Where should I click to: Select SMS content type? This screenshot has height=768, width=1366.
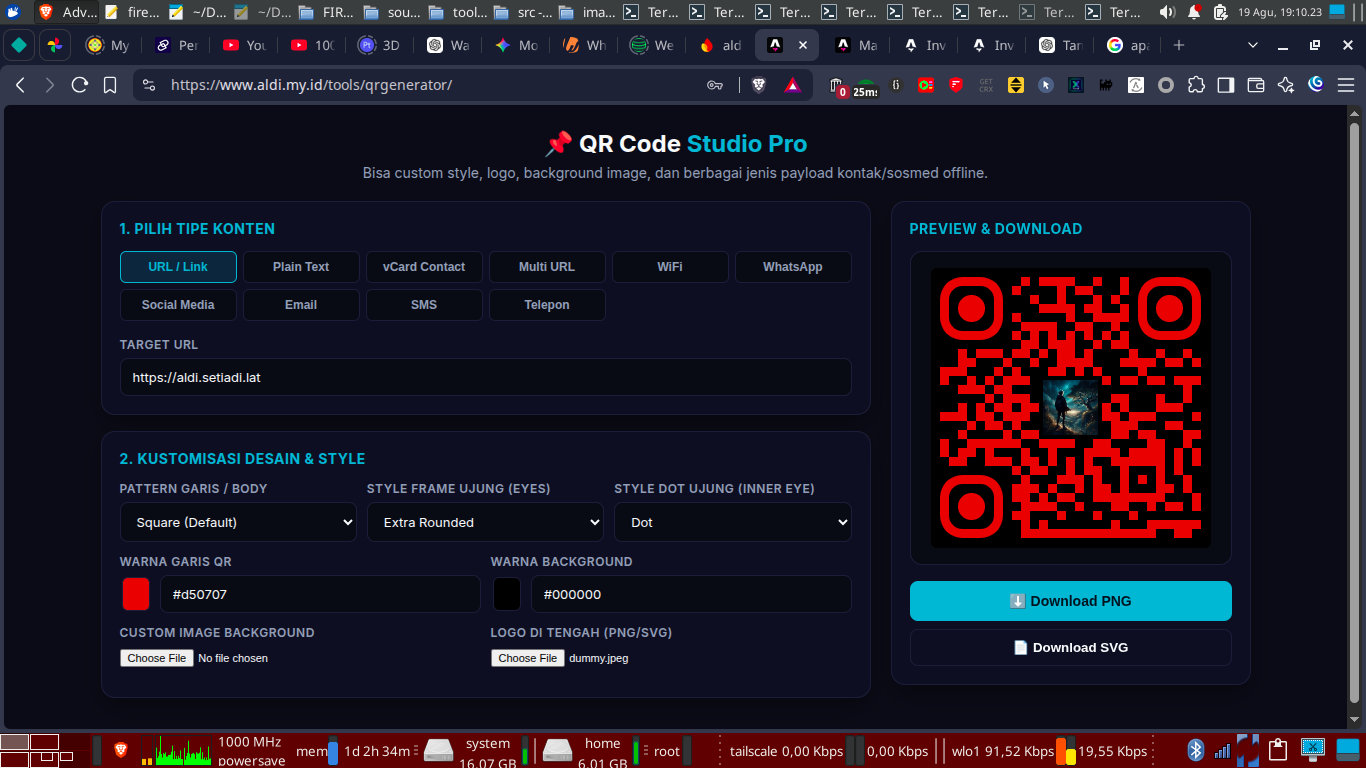(424, 305)
